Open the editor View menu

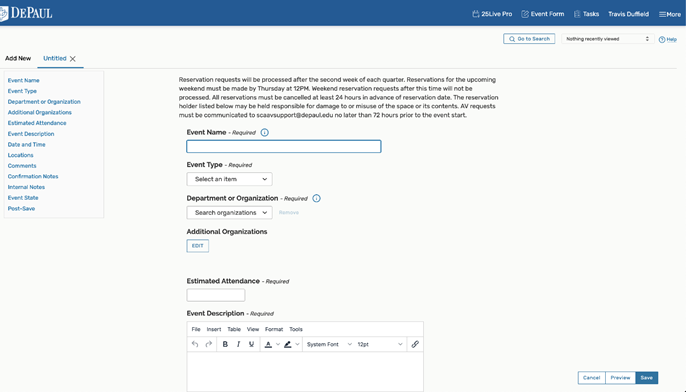coord(253,329)
